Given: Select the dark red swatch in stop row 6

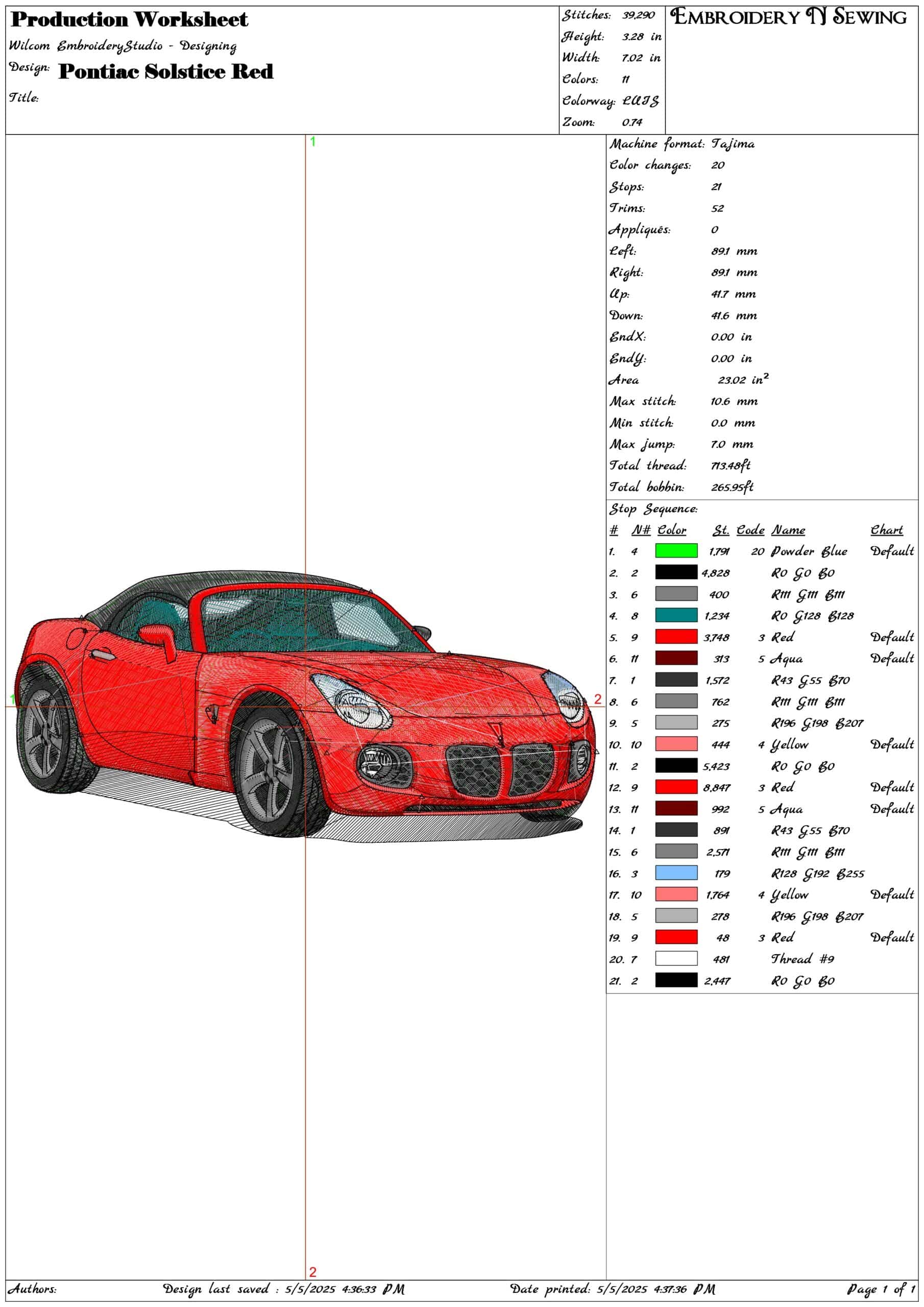Looking at the screenshot, I should click(x=676, y=658).
